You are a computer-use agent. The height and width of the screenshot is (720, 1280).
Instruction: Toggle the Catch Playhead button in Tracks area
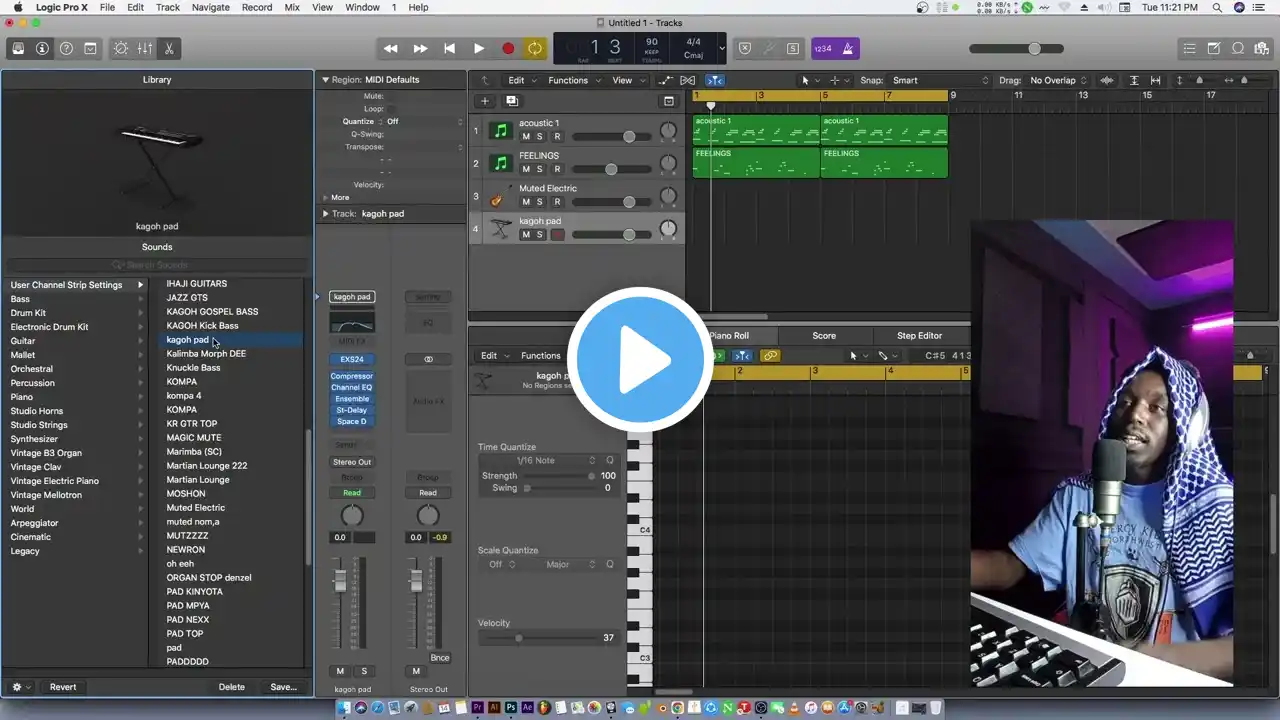[715, 80]
